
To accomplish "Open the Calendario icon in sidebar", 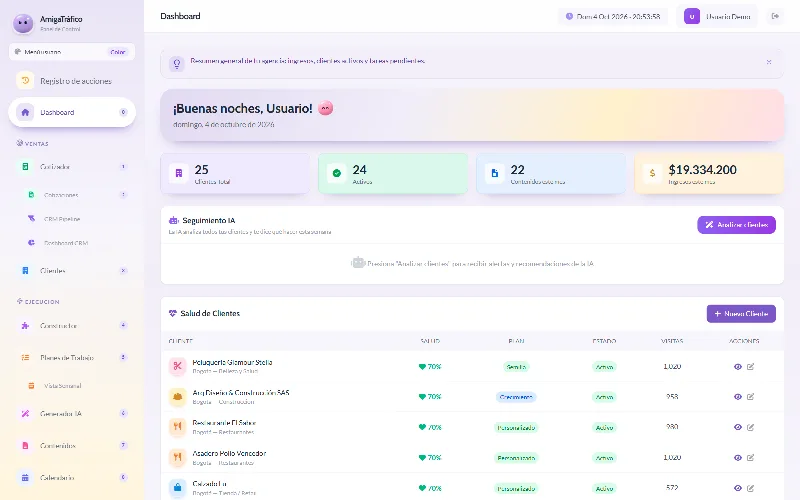I will [x=25, y=478].
